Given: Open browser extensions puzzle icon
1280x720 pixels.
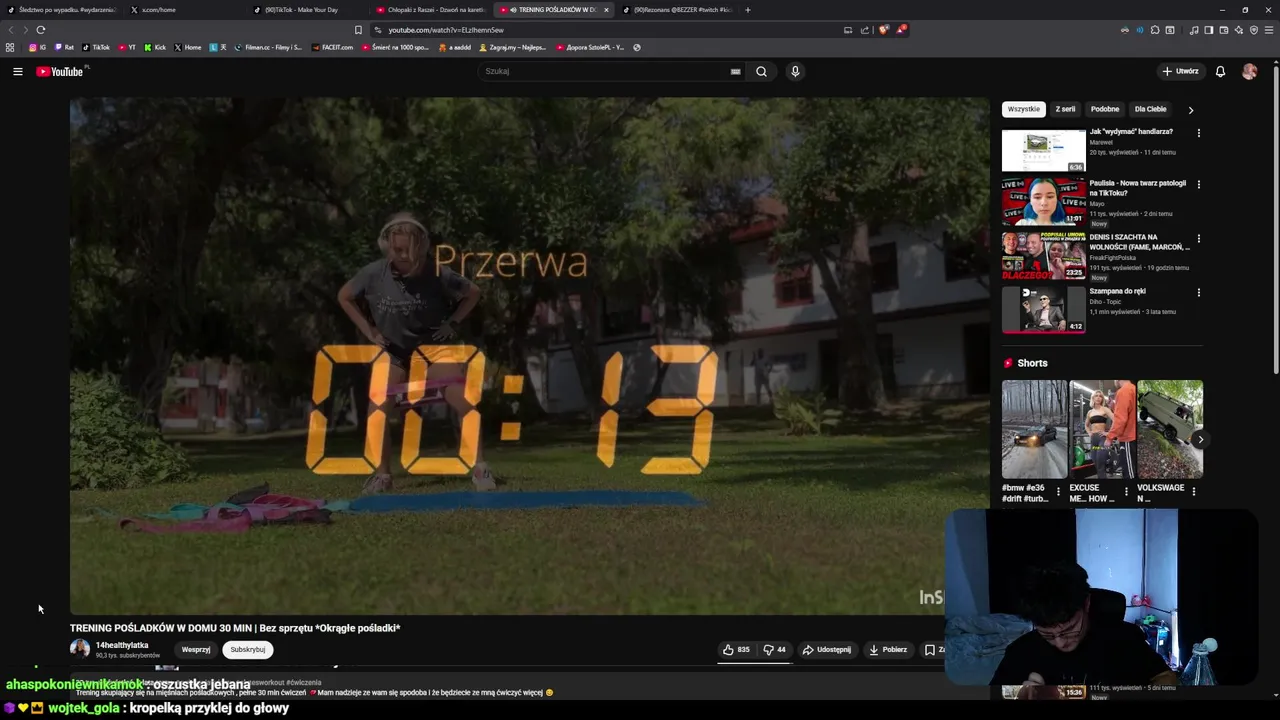Looking at the screenshot, I should click(1155, 30).
